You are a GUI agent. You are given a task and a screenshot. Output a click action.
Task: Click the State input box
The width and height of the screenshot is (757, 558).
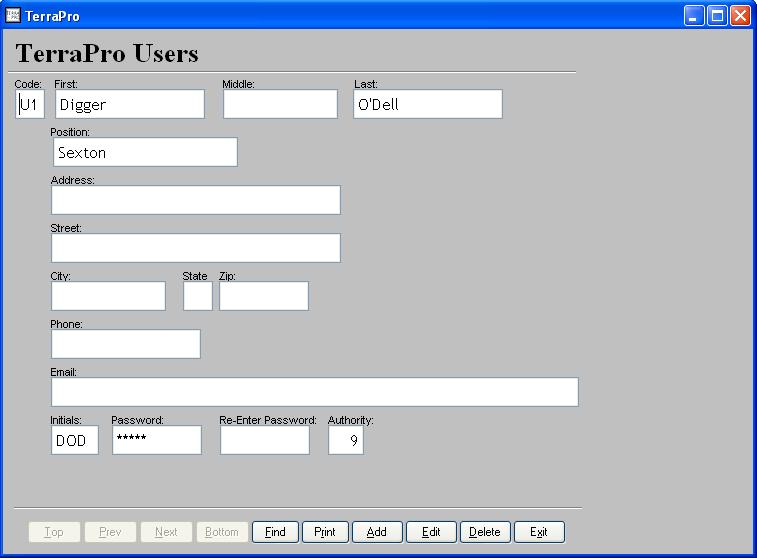click(198, 296)
